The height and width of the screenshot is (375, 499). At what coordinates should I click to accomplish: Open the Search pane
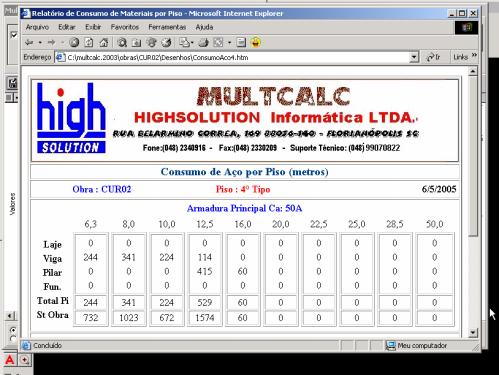(x=122, y=42)
